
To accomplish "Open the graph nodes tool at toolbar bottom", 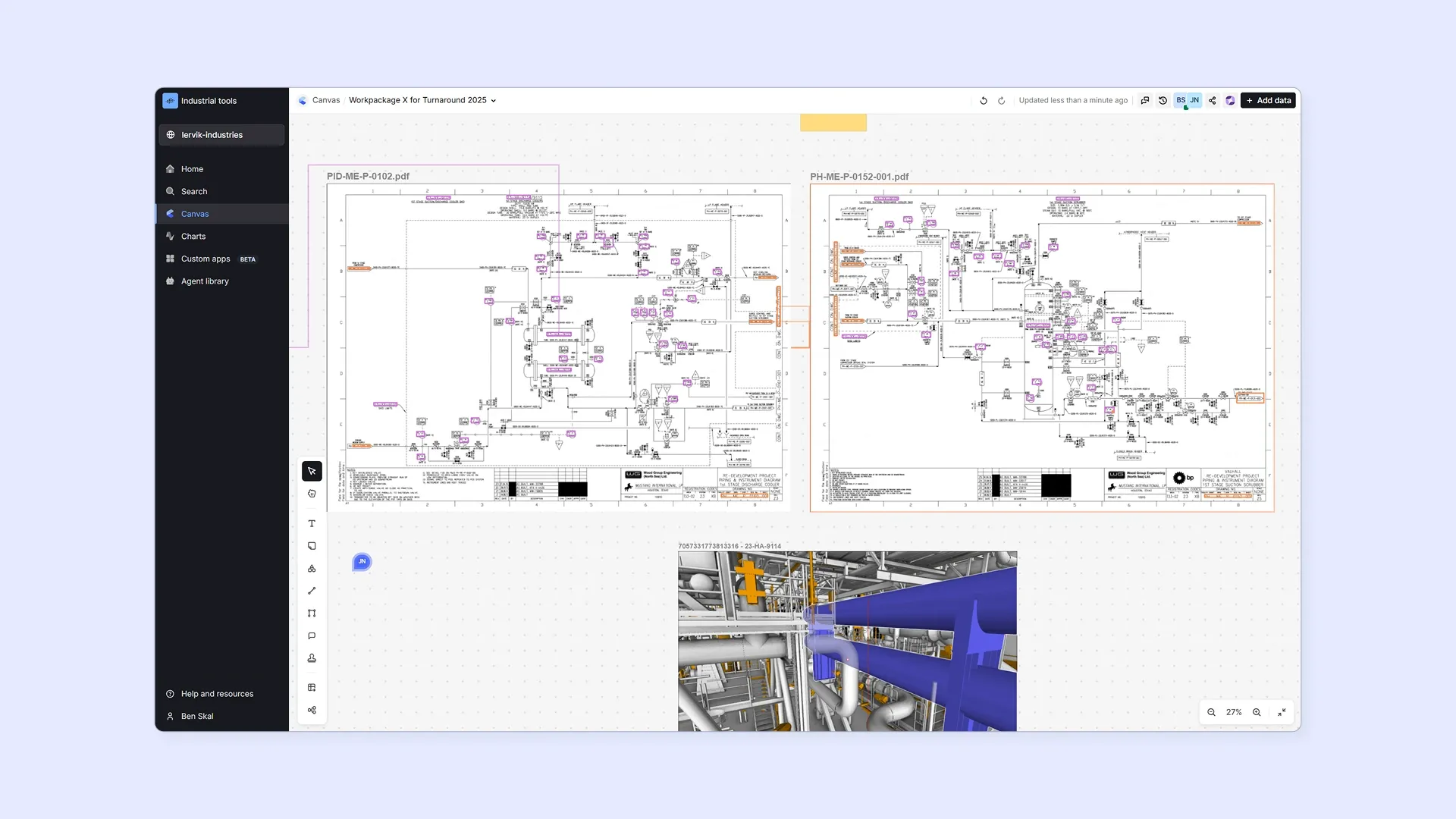I will pyautogui.click(x=312, y=711).
